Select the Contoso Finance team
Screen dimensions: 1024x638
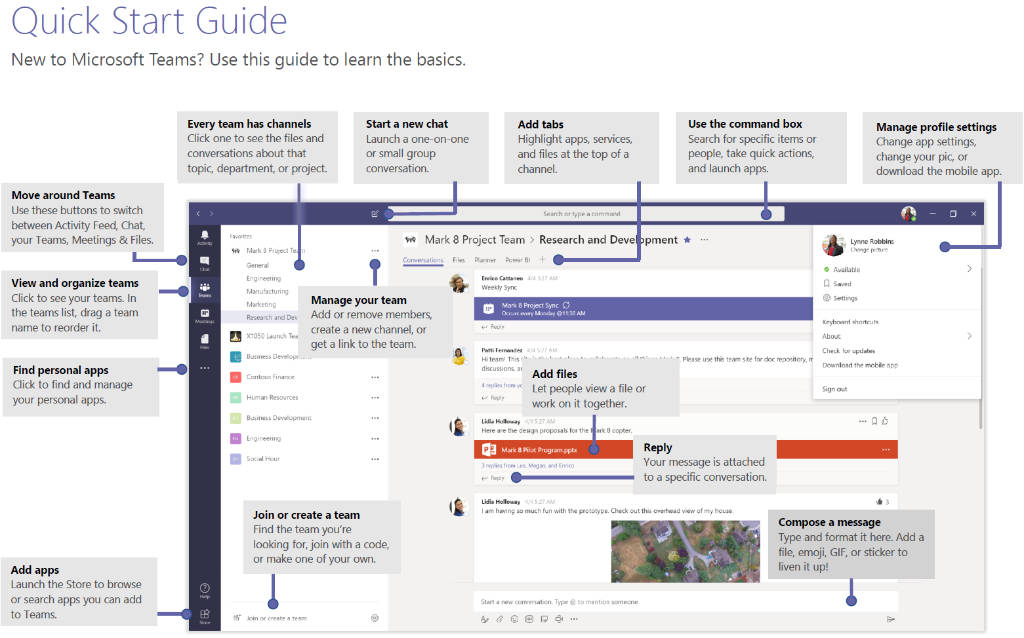pos(270,377)
